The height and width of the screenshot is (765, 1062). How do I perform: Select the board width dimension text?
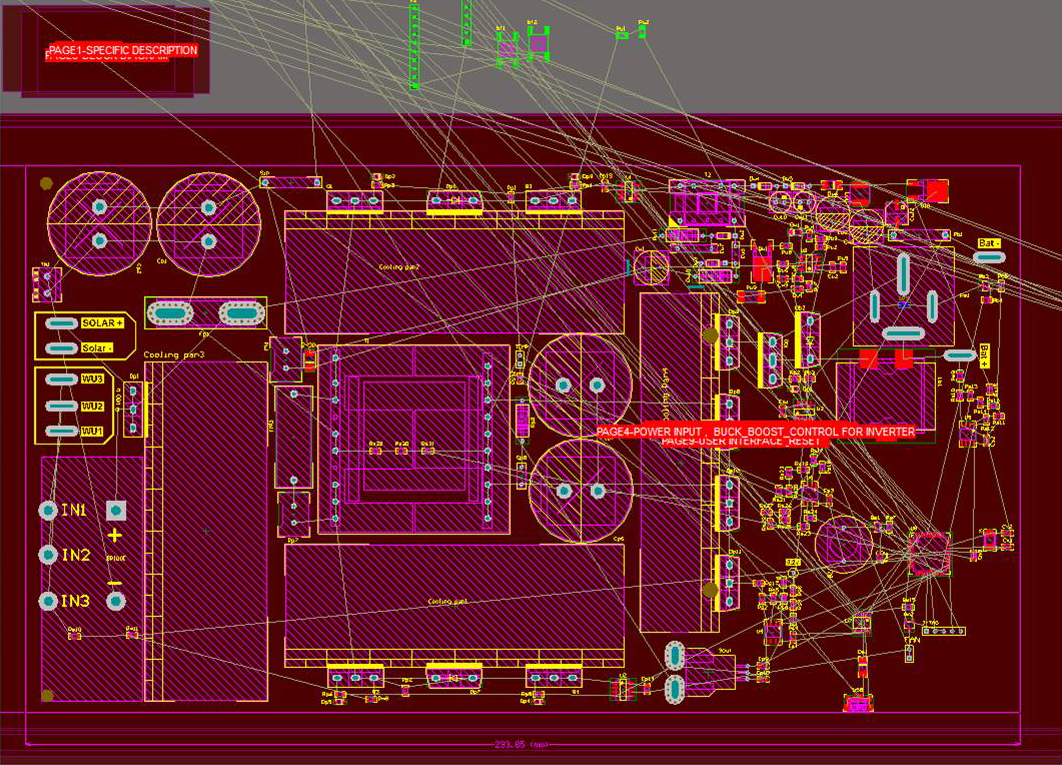522,745
